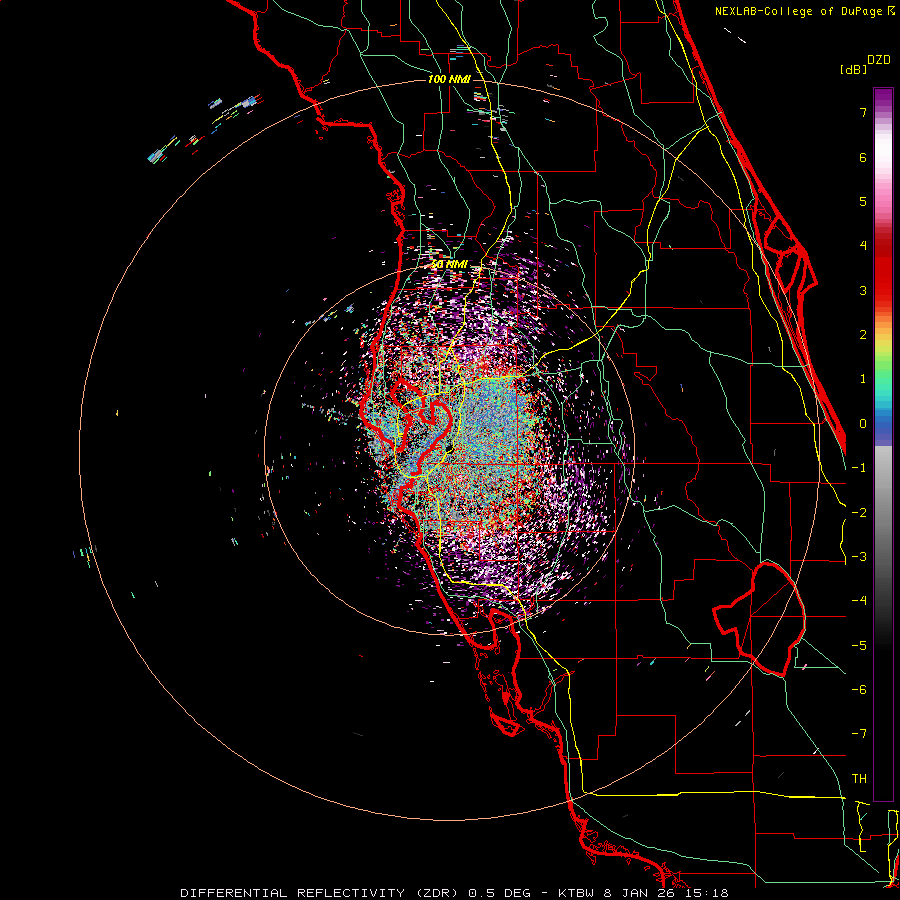The width and height of the screenshot is (900, 900).
Task: Click the 0 tick label on the scale
Action: click(x=863, y=424)
